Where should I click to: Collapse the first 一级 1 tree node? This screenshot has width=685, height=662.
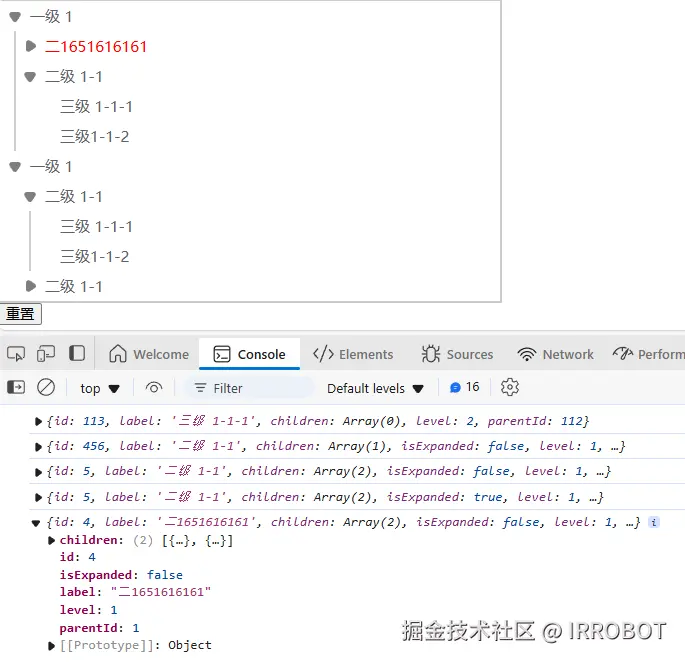[15, 17]
